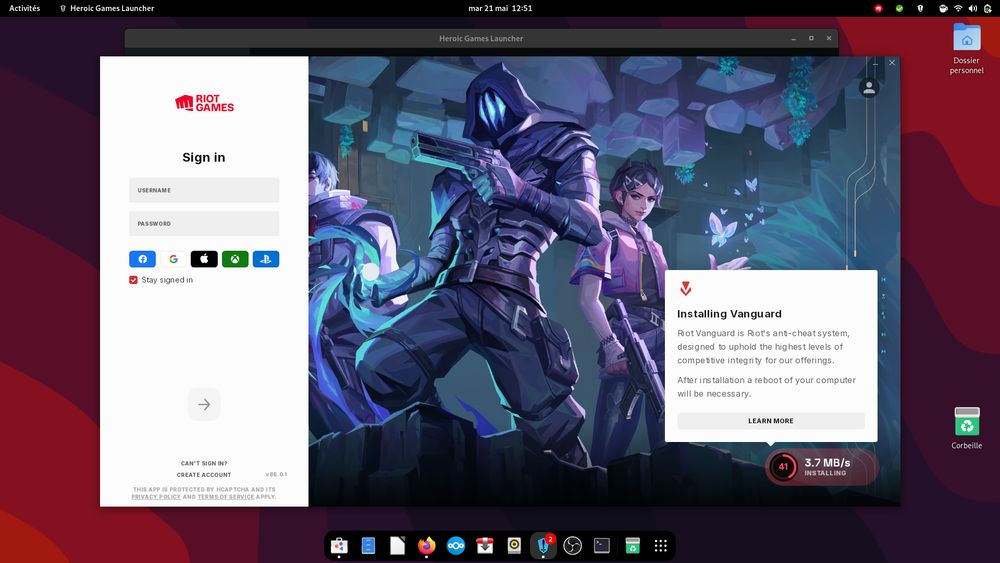Viewport: 1000px width, 563px height.
Task: Uncheck Stay signed in
Action: coord(133,280)
